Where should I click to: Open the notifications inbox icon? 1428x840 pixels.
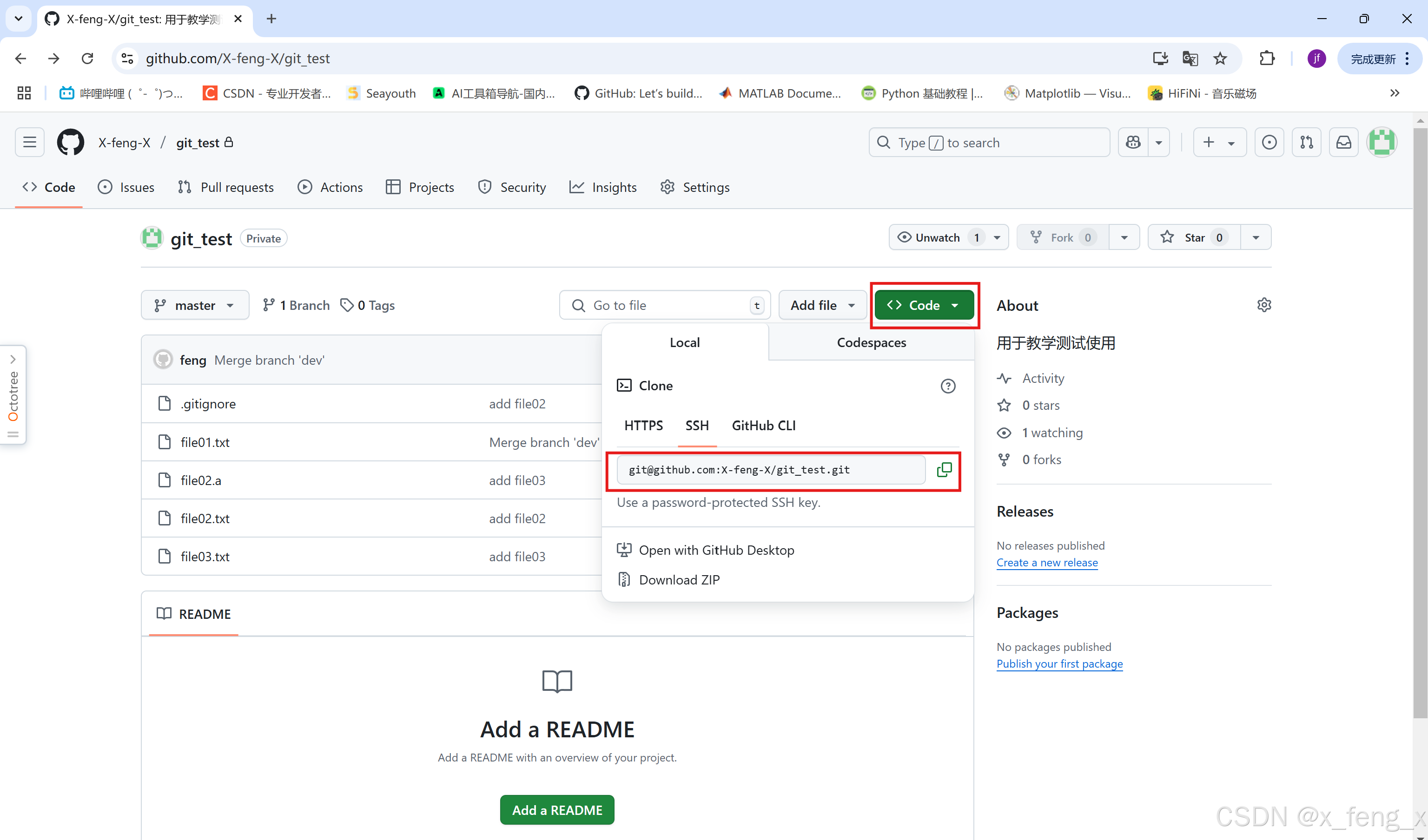[1343, 142]
